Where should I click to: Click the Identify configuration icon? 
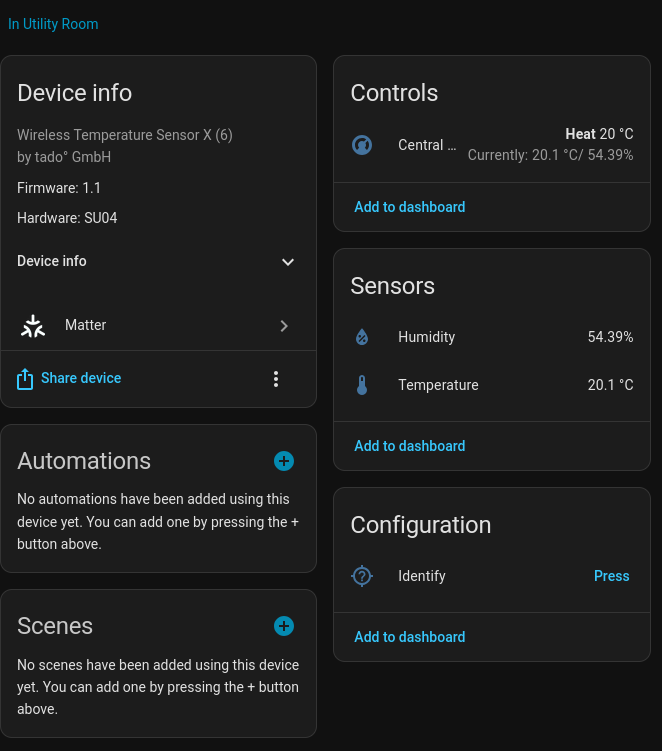coord(362,576)
